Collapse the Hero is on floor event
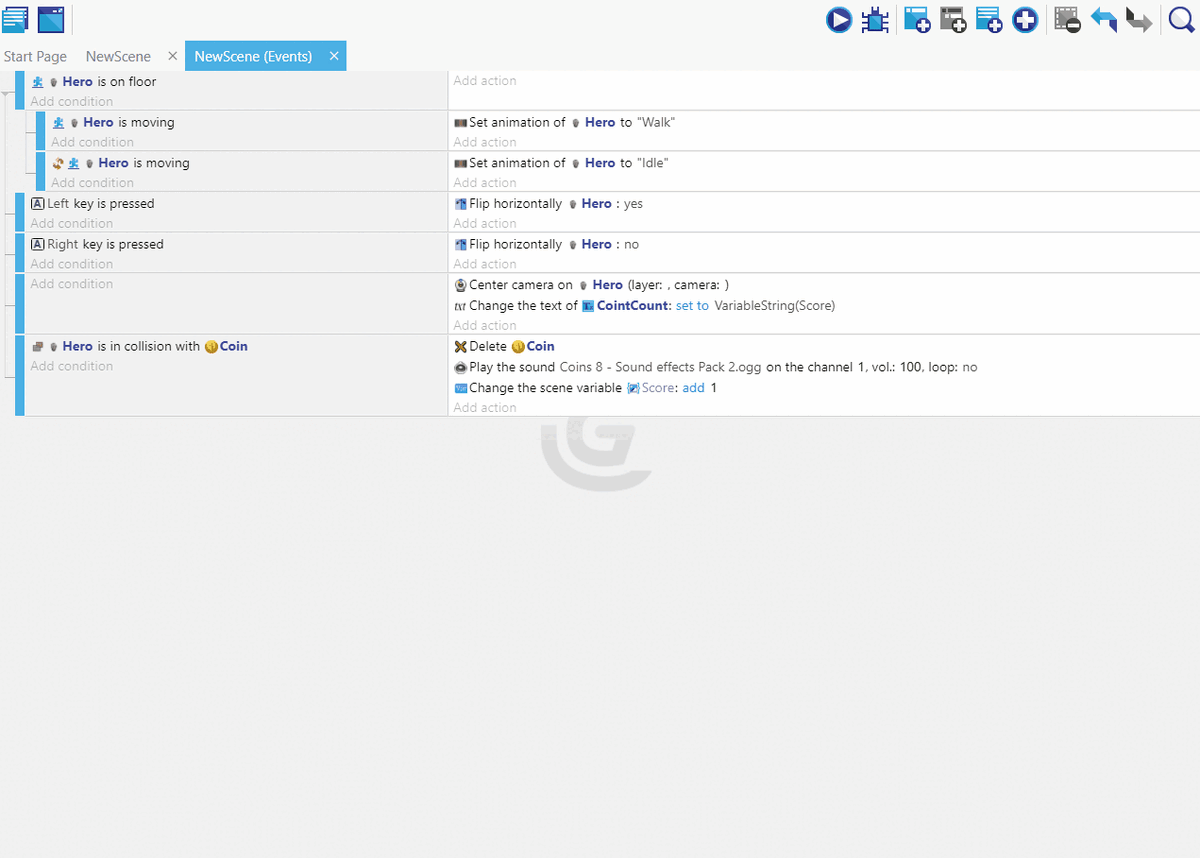 pyautogui.click(x=7, y=94)
